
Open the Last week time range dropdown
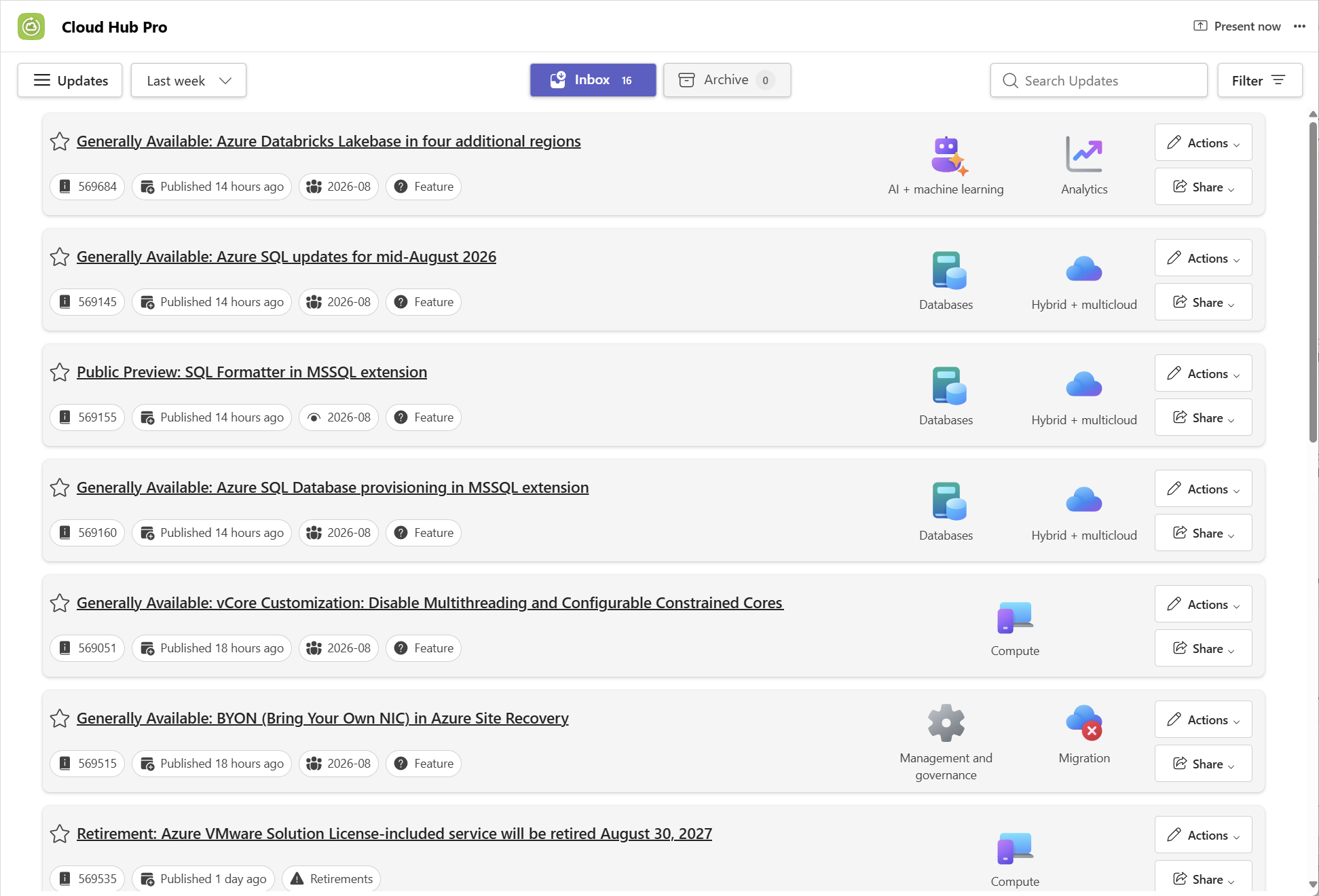(x=189, y=80)
